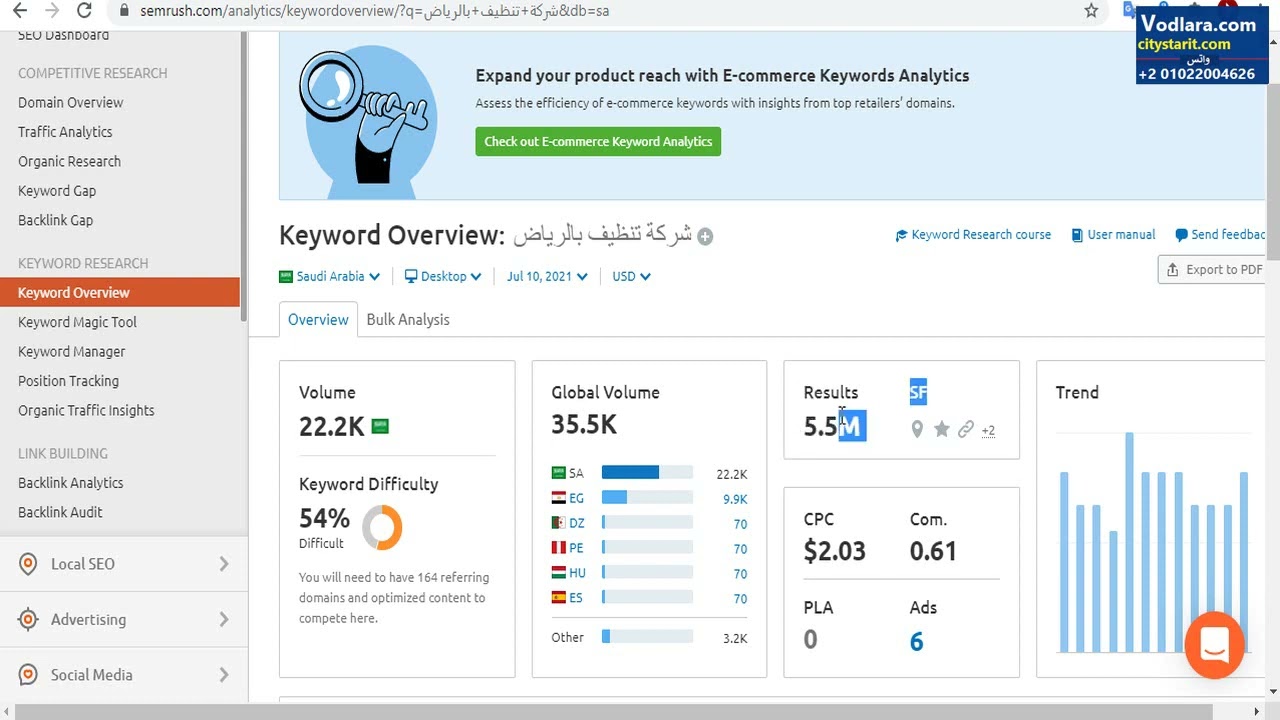Open Organic Traffic Insights
This screenshot has height=720, width=1280.
(x=86, y=410)
